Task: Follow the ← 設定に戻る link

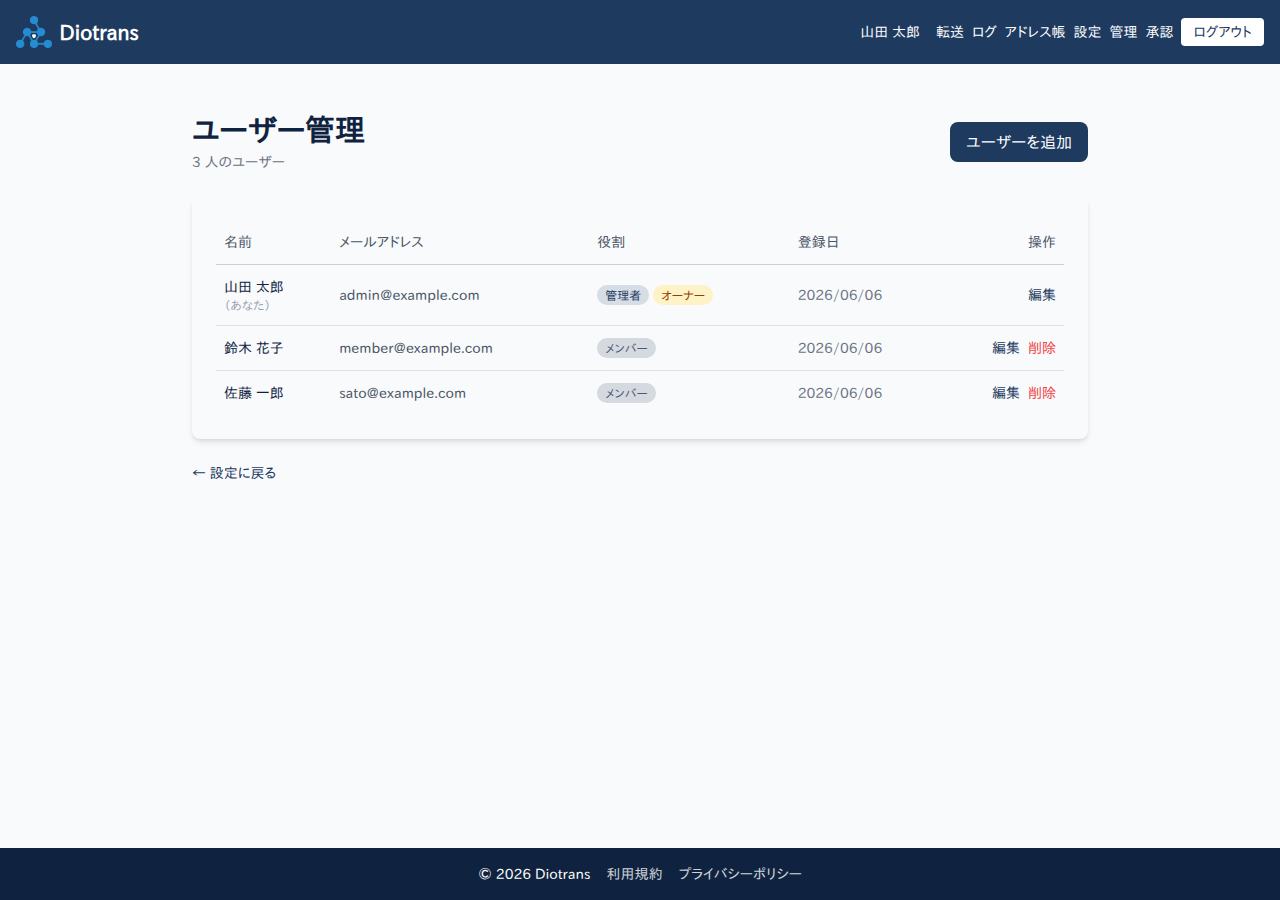Action: [x=234, y=473]
